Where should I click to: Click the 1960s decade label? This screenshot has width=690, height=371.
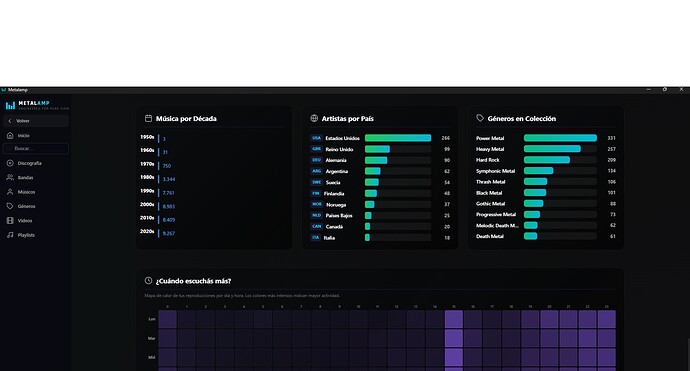pyautogui.click(x=147, y=151)
